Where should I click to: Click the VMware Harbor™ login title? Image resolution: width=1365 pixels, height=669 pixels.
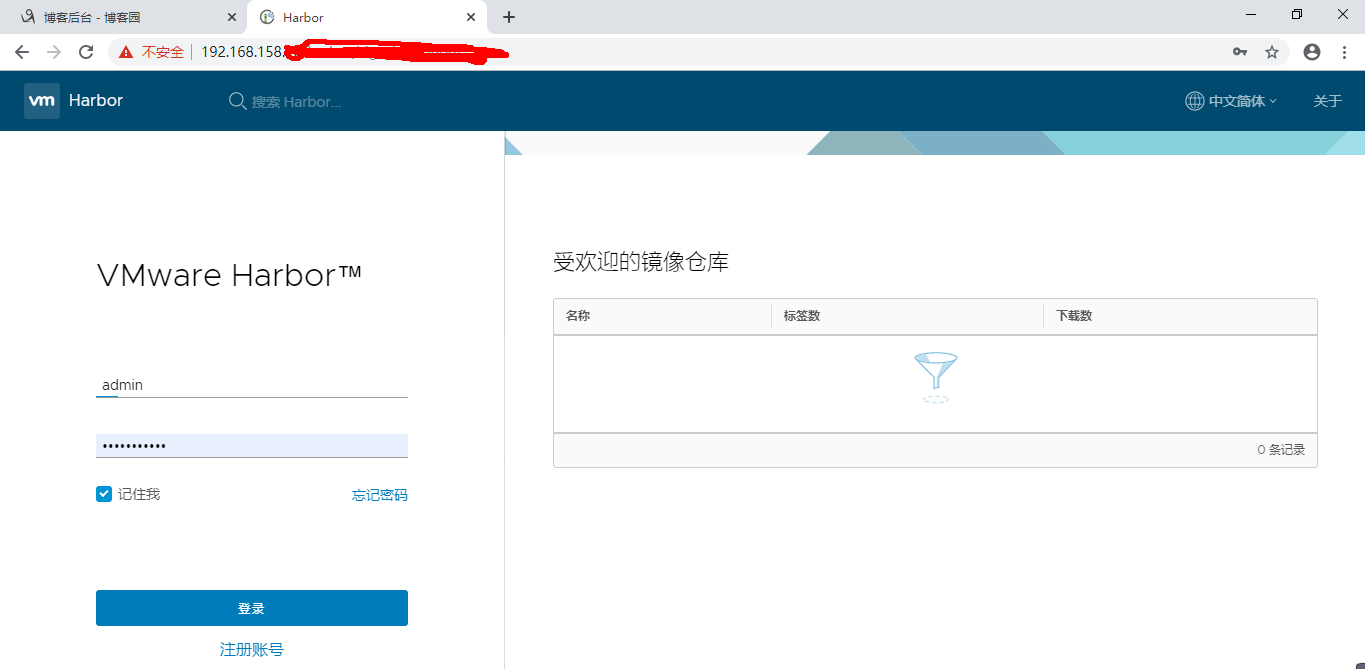(x=230, y=275)
